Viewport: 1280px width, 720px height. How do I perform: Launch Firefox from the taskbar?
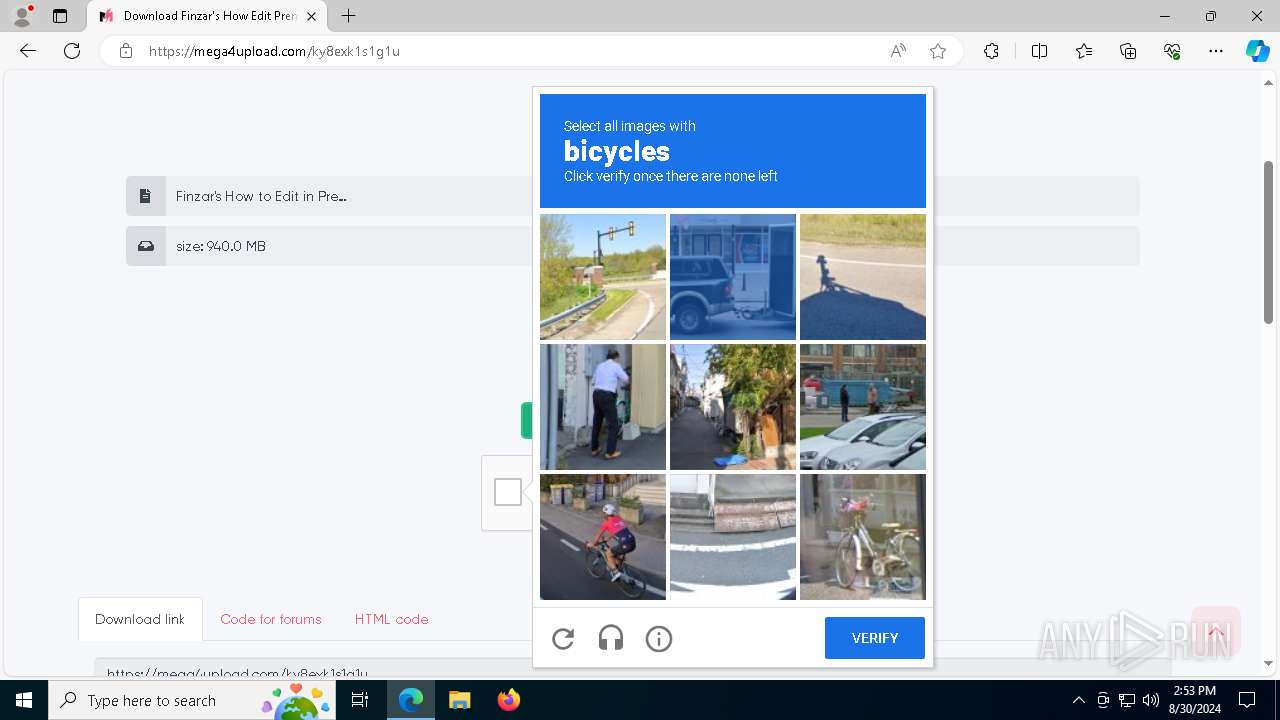coord(508,700)
